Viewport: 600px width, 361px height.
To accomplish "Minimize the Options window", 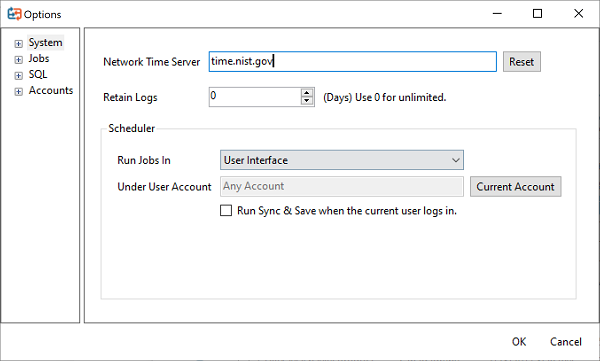I will coord(497,14).
